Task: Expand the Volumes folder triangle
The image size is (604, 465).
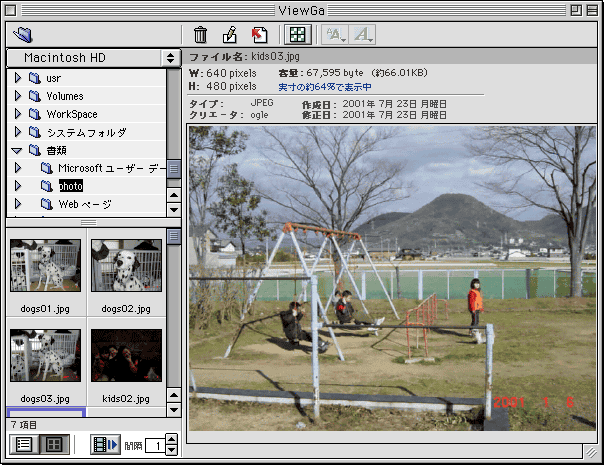Action: pos(17,96)
